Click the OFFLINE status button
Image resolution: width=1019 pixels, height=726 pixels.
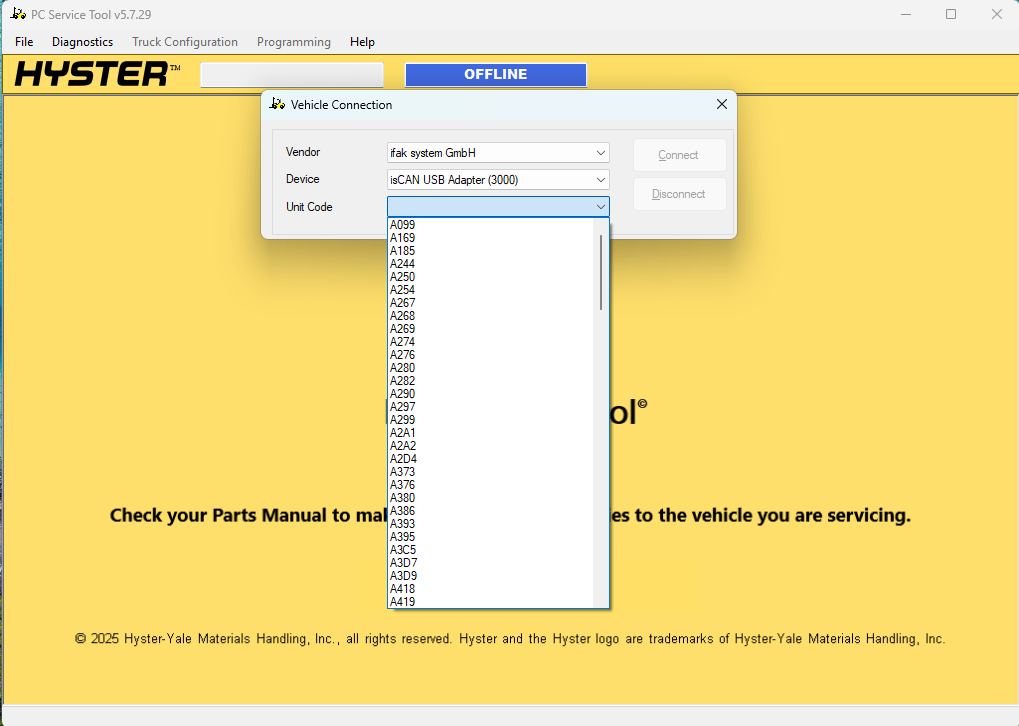pos(495,73)
